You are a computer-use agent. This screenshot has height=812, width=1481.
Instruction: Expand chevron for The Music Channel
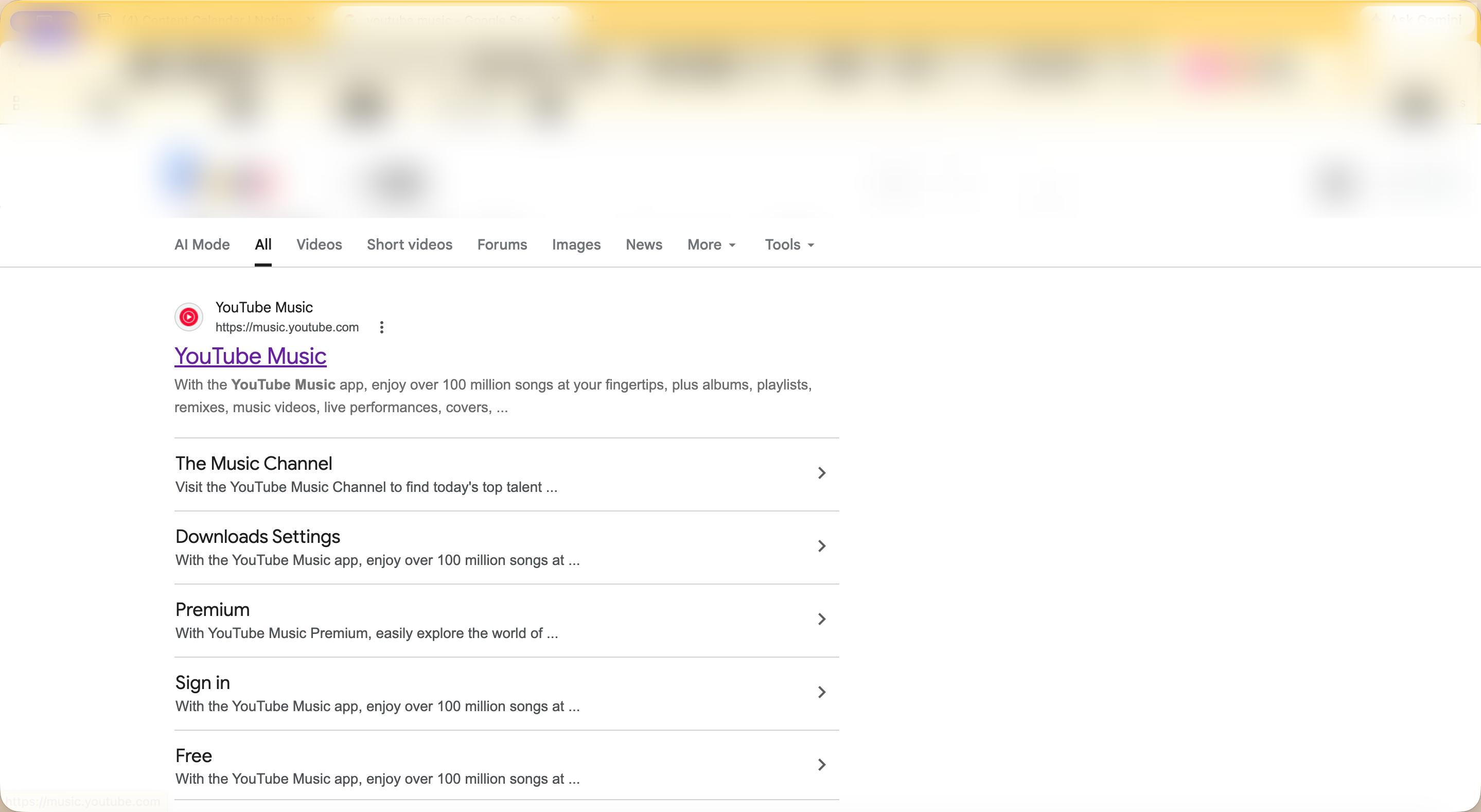[822, 473]
